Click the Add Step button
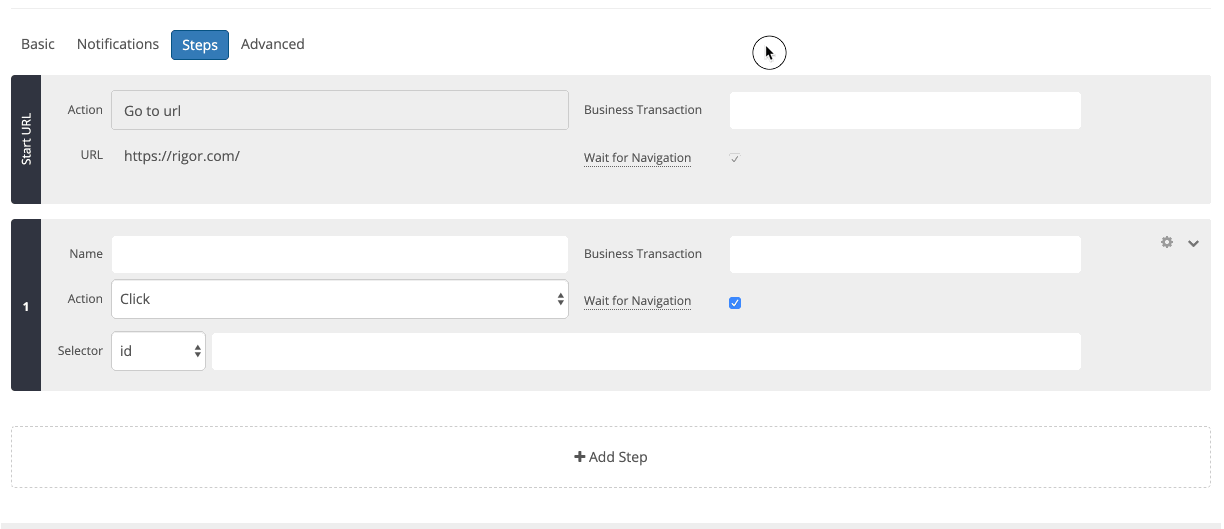1224x529 pixels. pos(611,457)
